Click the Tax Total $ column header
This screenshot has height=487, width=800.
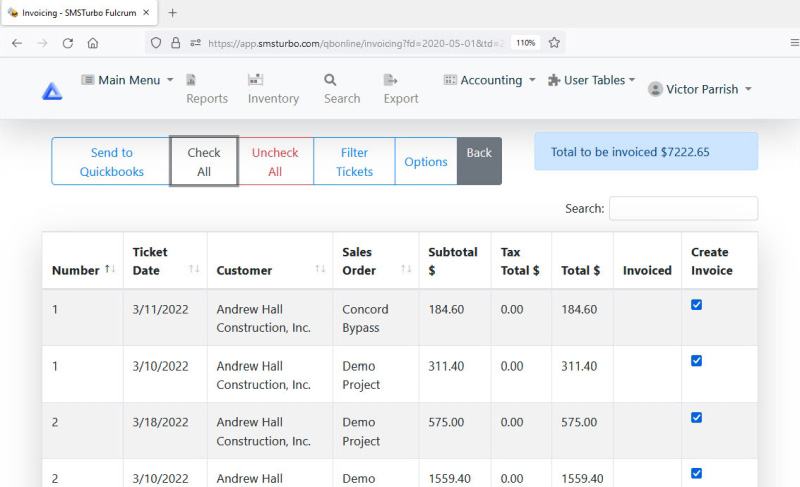pyautogui.click(x=520, y=261)
